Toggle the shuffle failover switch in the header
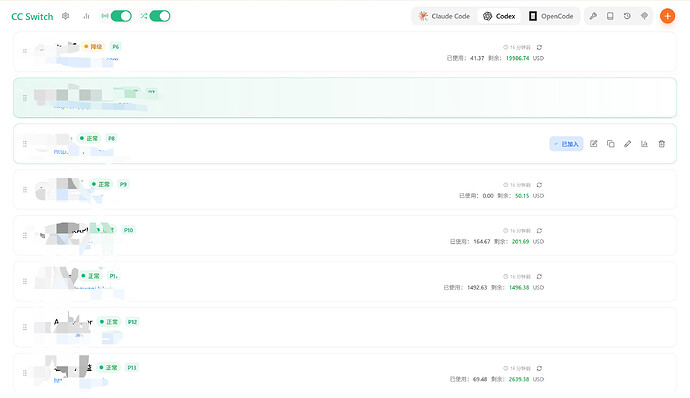The height and width of the screenshot is (398, 690). point(160,16)
